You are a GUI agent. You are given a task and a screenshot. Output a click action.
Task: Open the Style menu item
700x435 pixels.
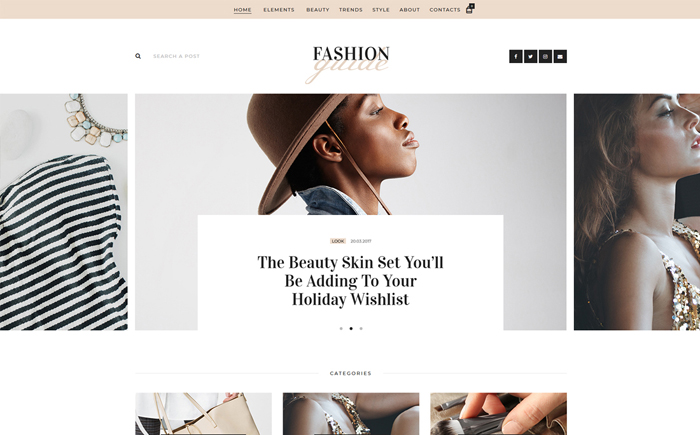pos(381,9)
